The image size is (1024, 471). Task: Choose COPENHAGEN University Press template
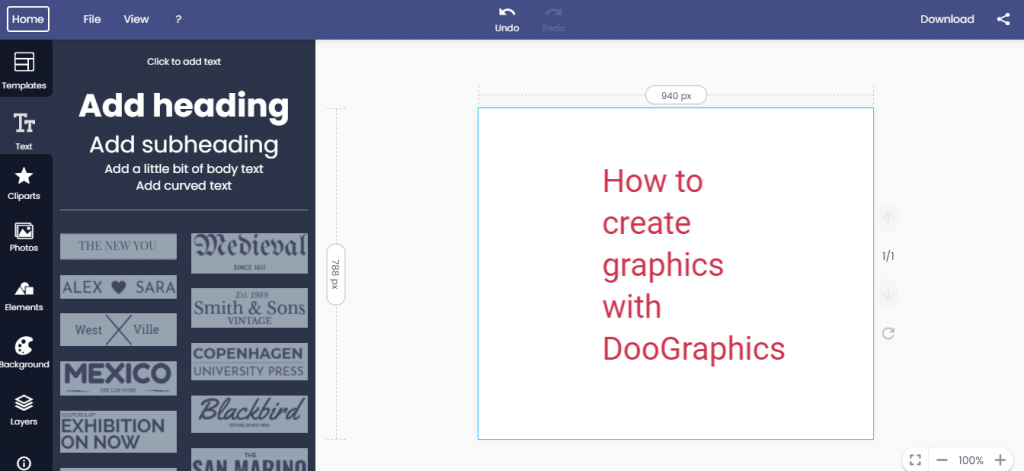(x=249, y=361)
